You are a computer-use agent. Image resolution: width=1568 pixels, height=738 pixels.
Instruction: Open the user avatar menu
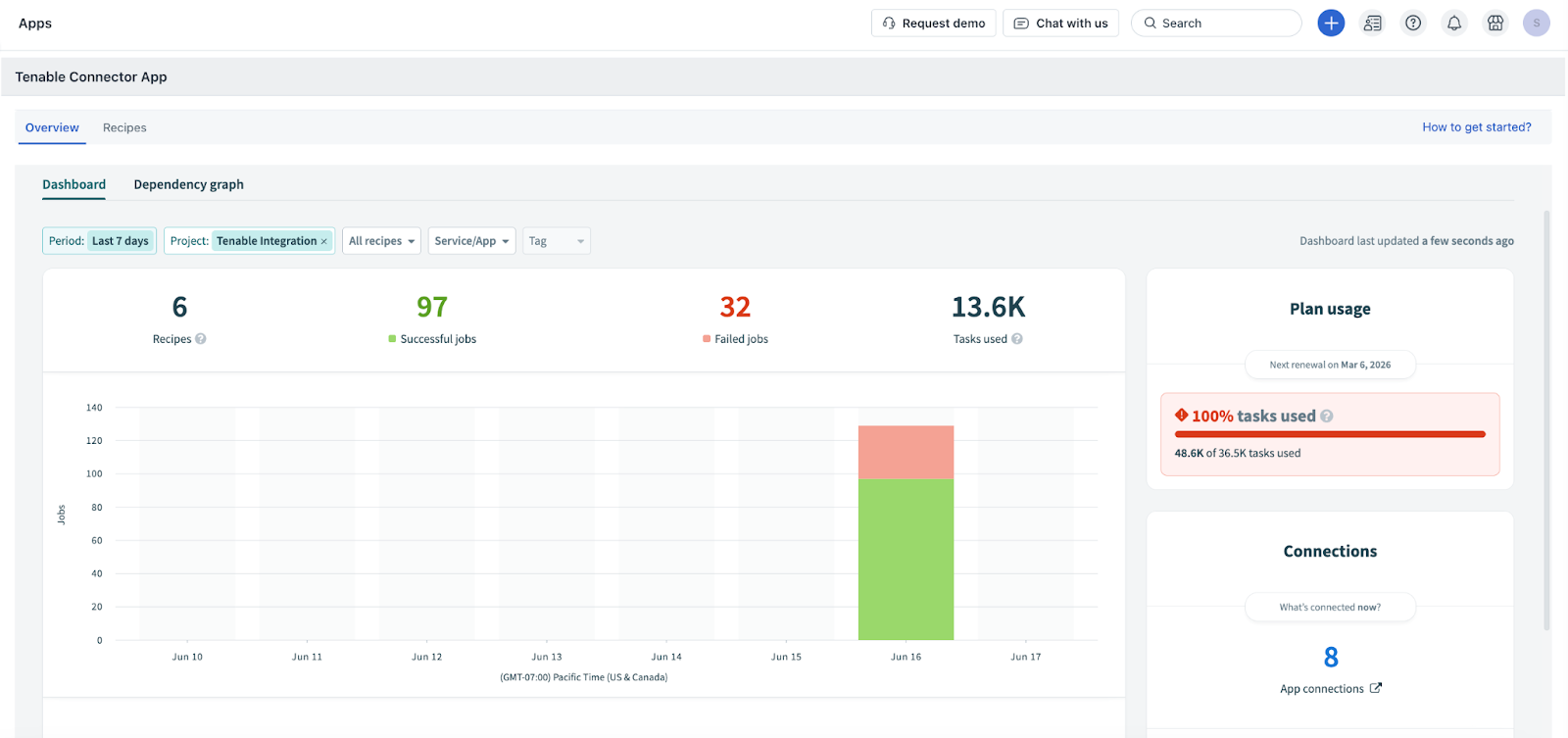(1536, 23)
